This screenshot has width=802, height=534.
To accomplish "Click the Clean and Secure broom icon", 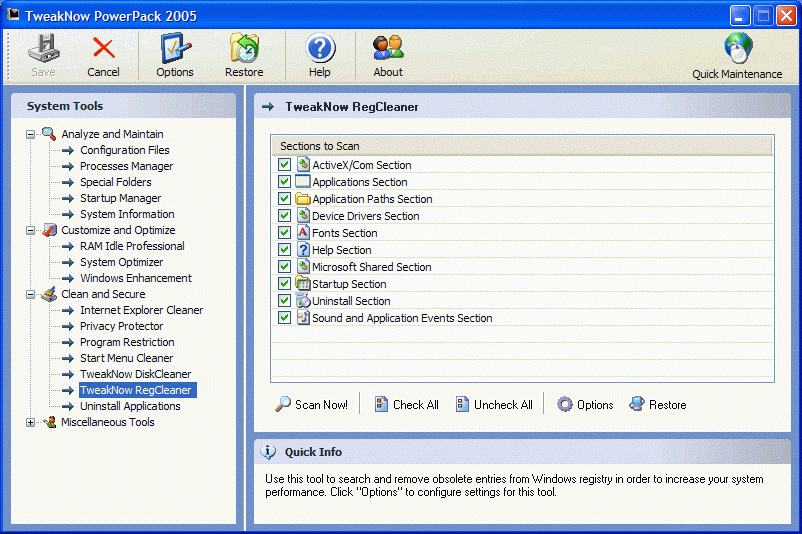I will pos(49,294).
